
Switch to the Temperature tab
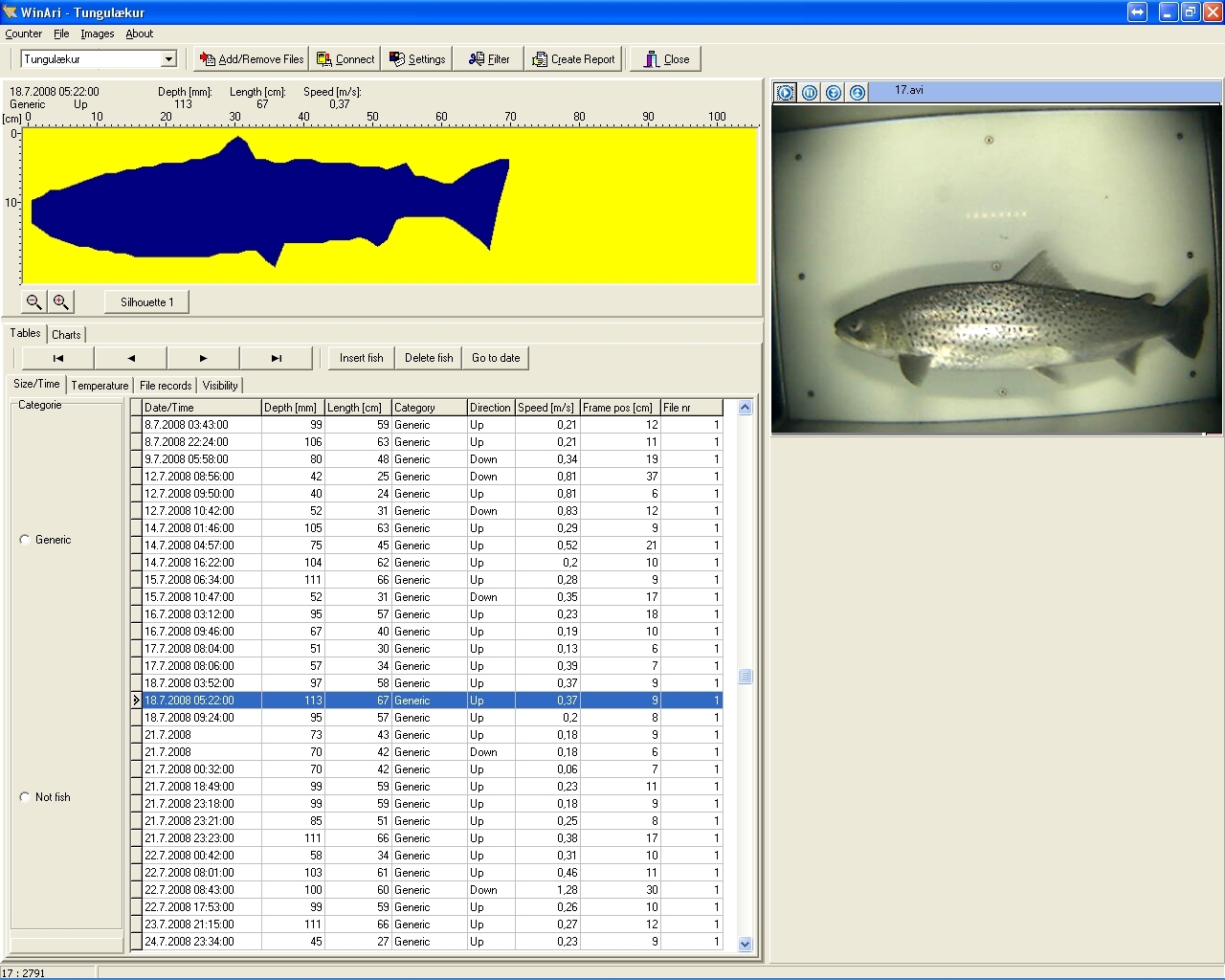[x=100, y=386]
